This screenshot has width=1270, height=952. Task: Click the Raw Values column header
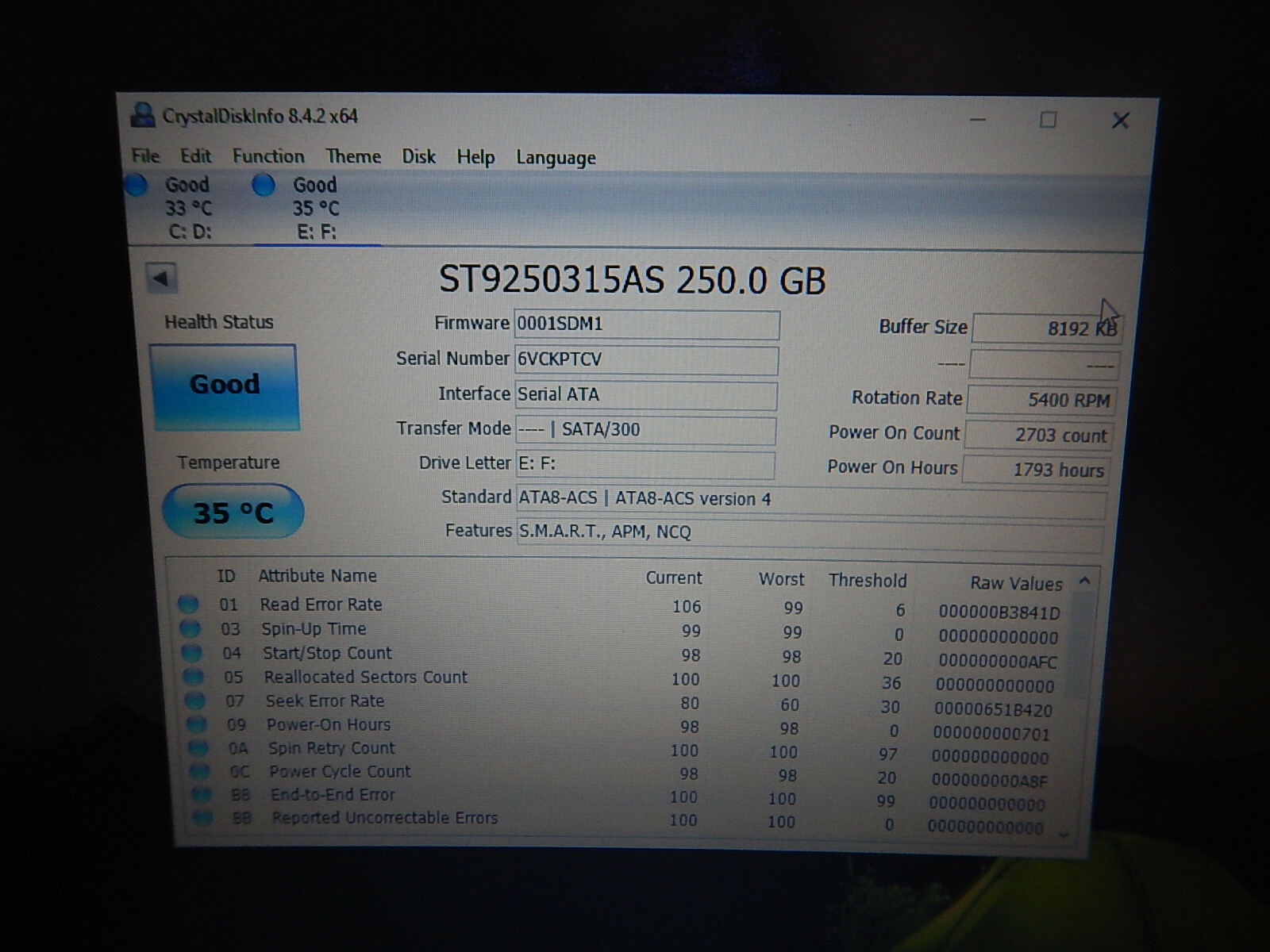click(x=1016, y=583)
